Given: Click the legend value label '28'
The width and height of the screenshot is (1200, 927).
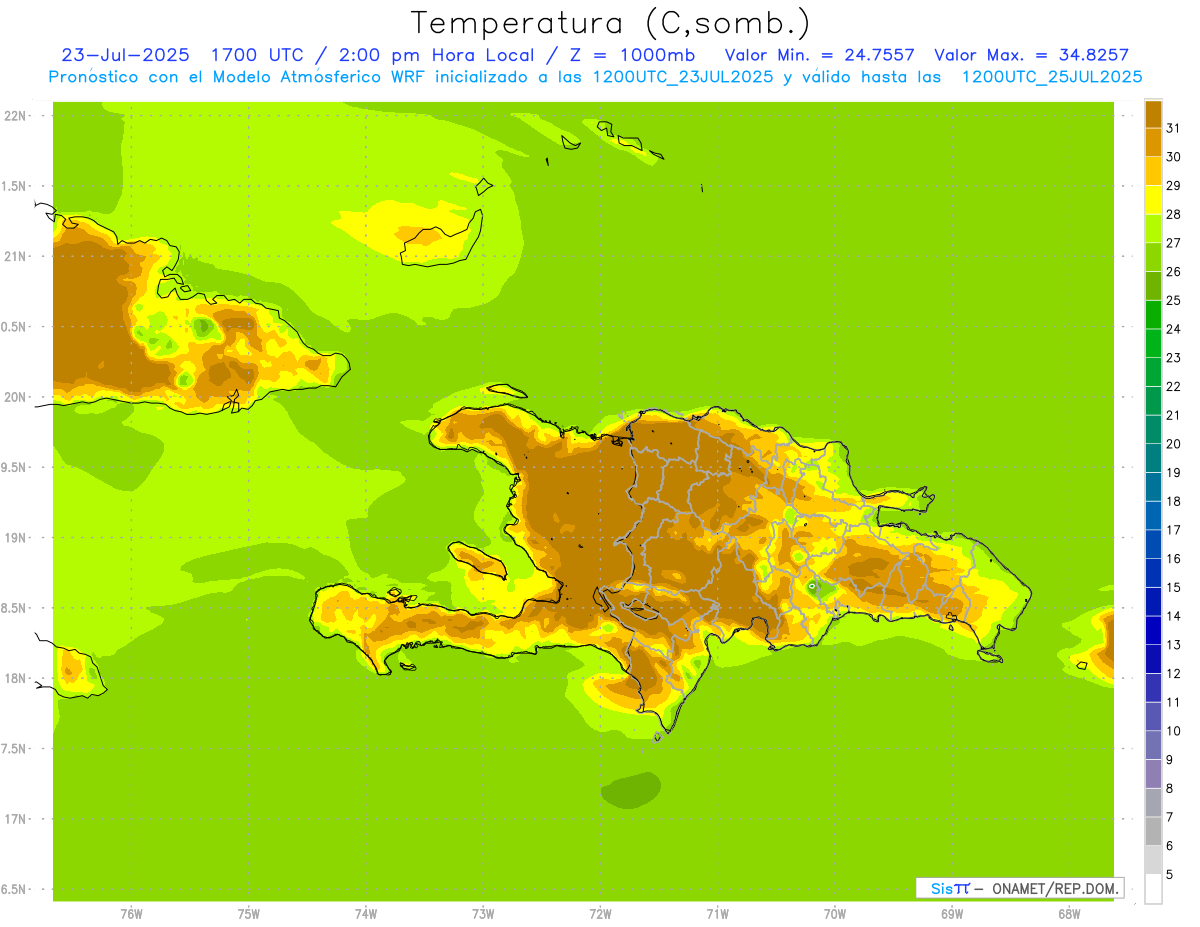Looking at the screenshot, I should (x=1173, y=214).
